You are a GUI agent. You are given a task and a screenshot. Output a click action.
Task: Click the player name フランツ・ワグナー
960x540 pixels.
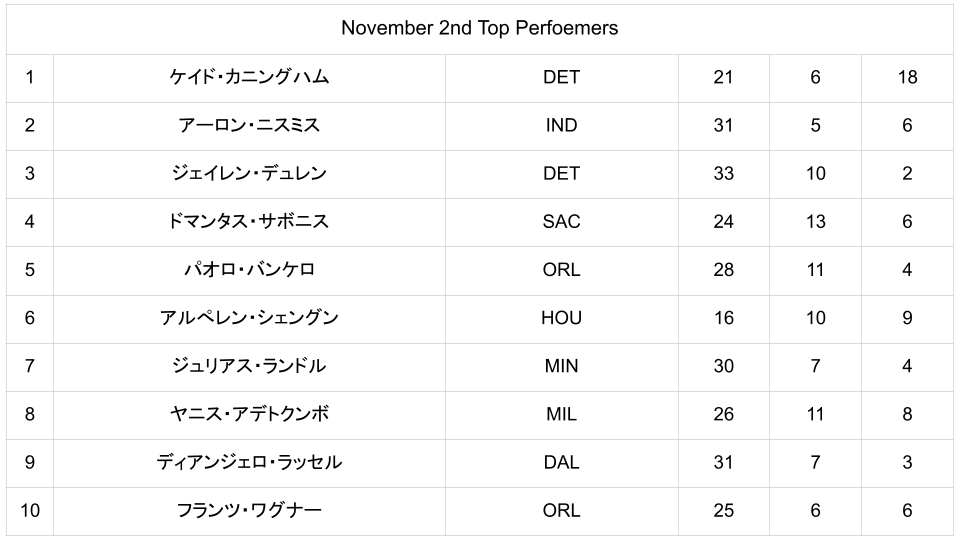coord(249,510)
